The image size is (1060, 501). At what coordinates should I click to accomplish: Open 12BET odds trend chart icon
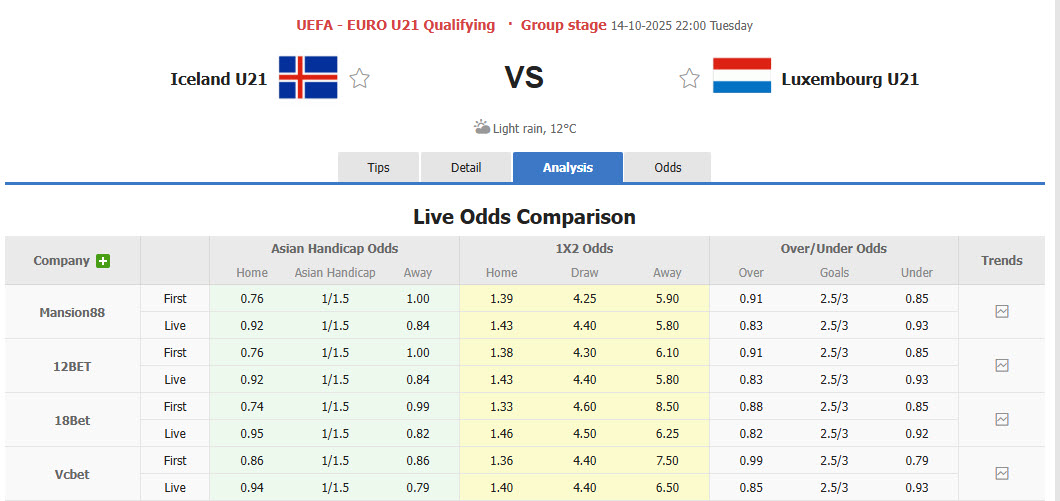(x=1002, y=366)
